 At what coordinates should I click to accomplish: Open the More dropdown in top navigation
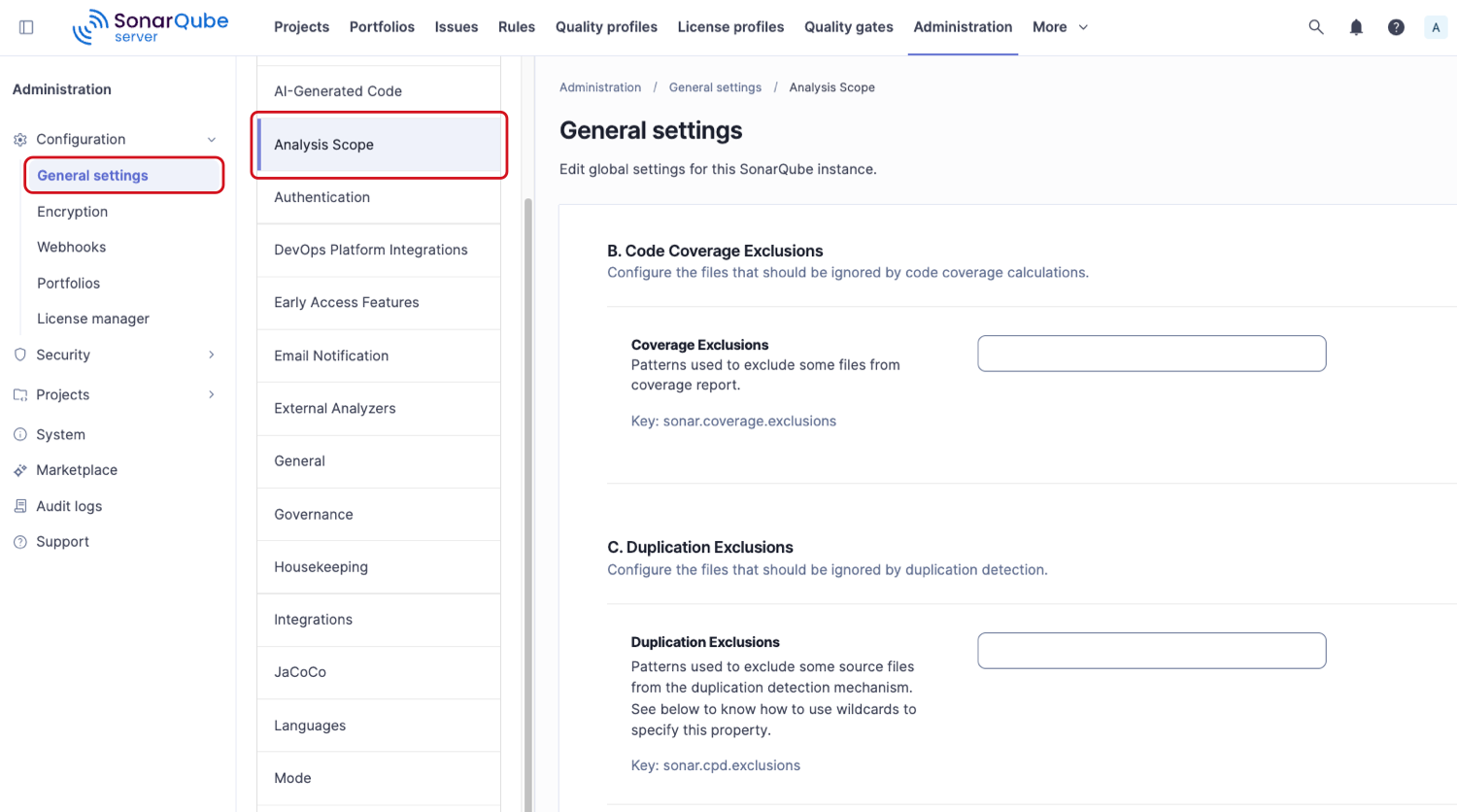click(1060, 27)
